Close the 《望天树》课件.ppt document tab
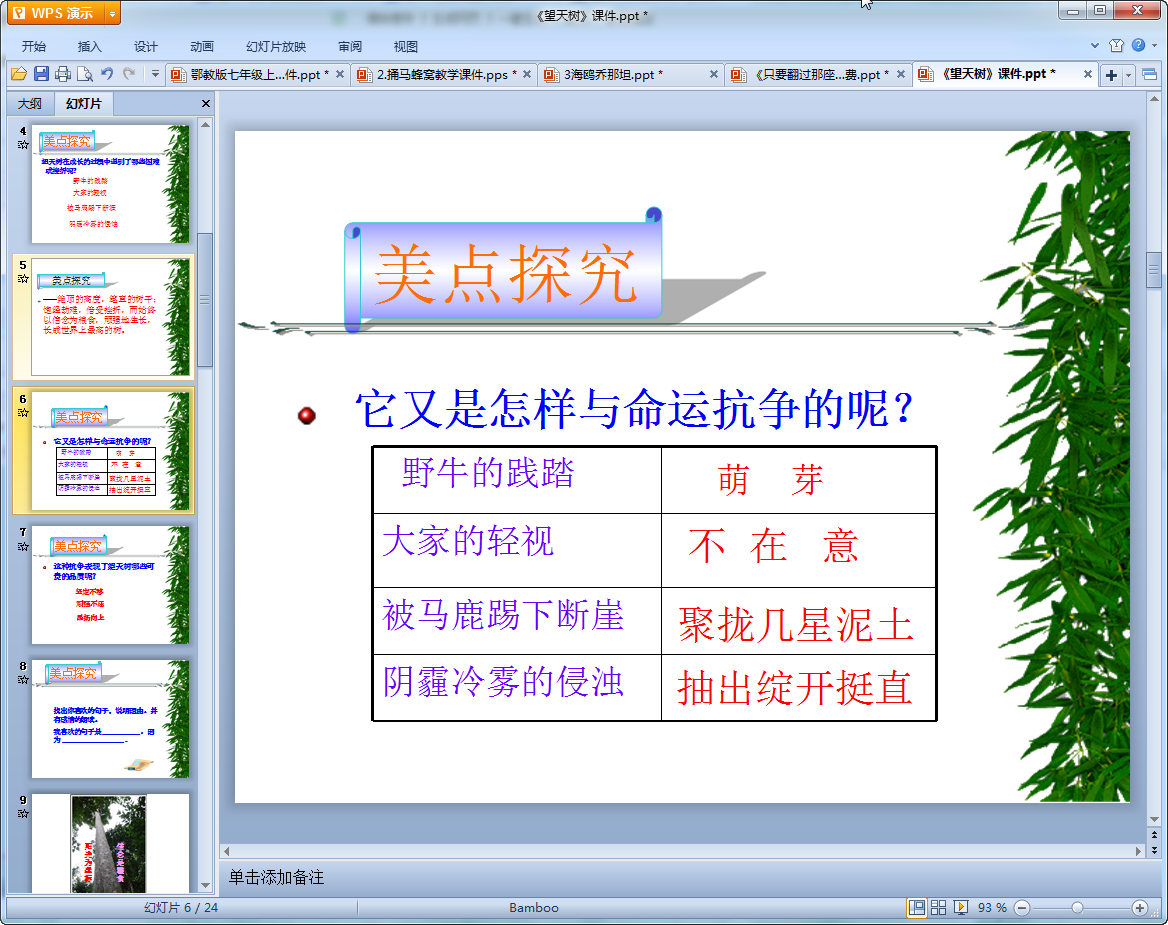Viewport: 1168px width, 925px height. (1088, 74)
